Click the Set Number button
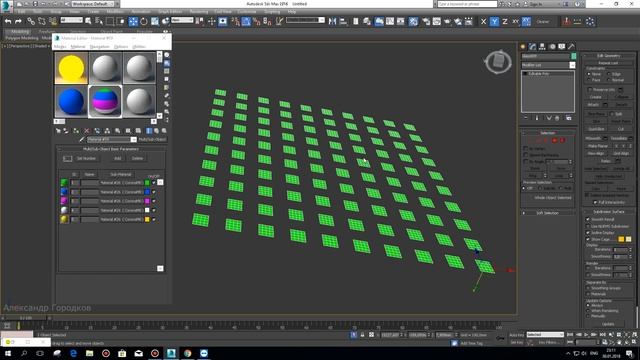Viewport: 640px width, 360px height. (x=86, y=158)
